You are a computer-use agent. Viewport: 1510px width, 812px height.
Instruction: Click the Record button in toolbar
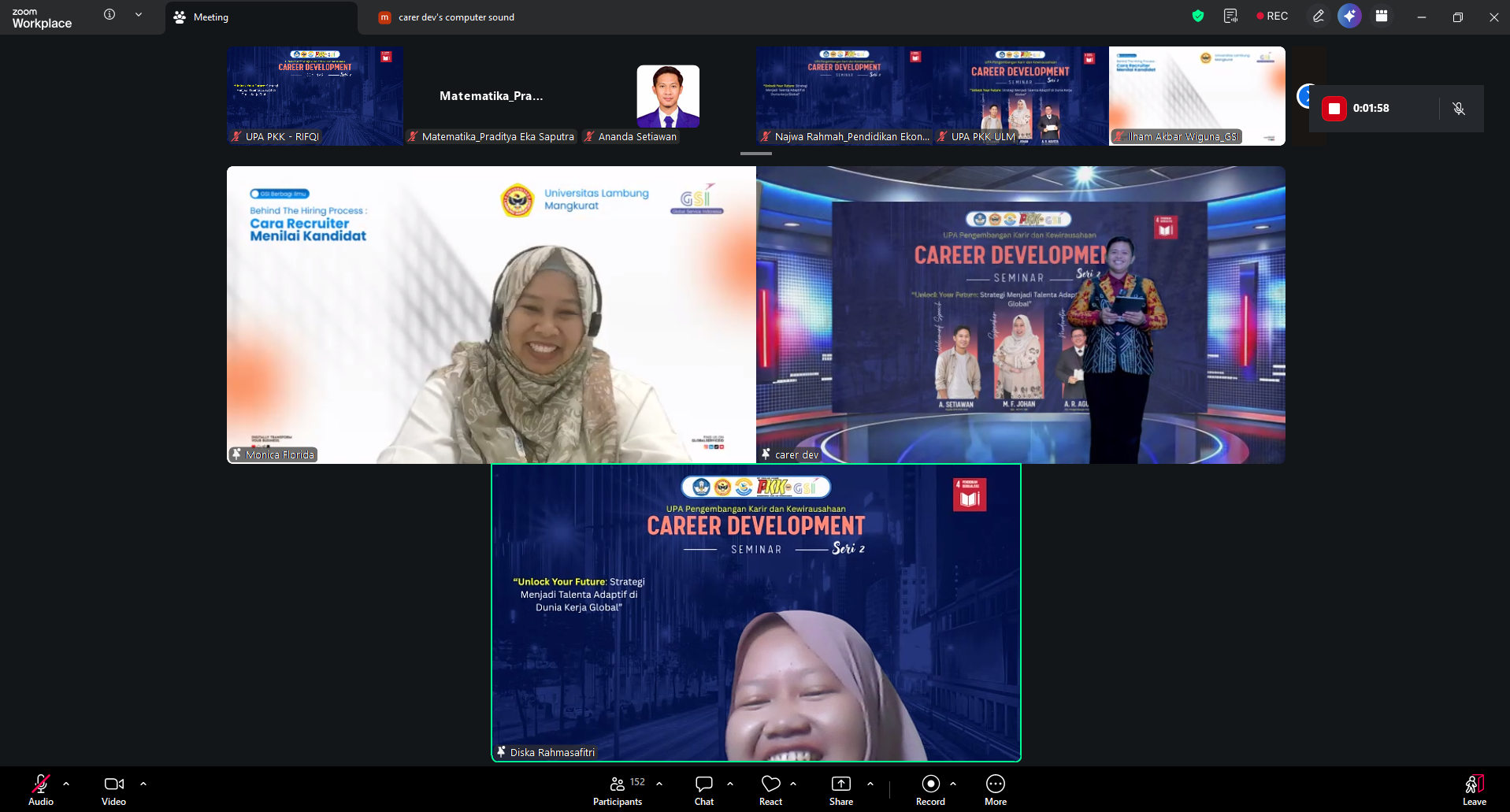click(930, 790)
